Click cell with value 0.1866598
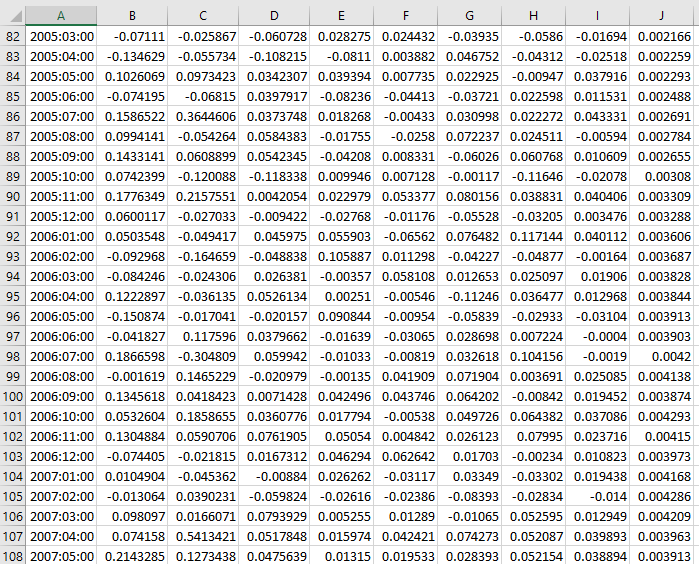Image resolution: width=699 pixels, height=564 pixels. click(x=132, y=357)
